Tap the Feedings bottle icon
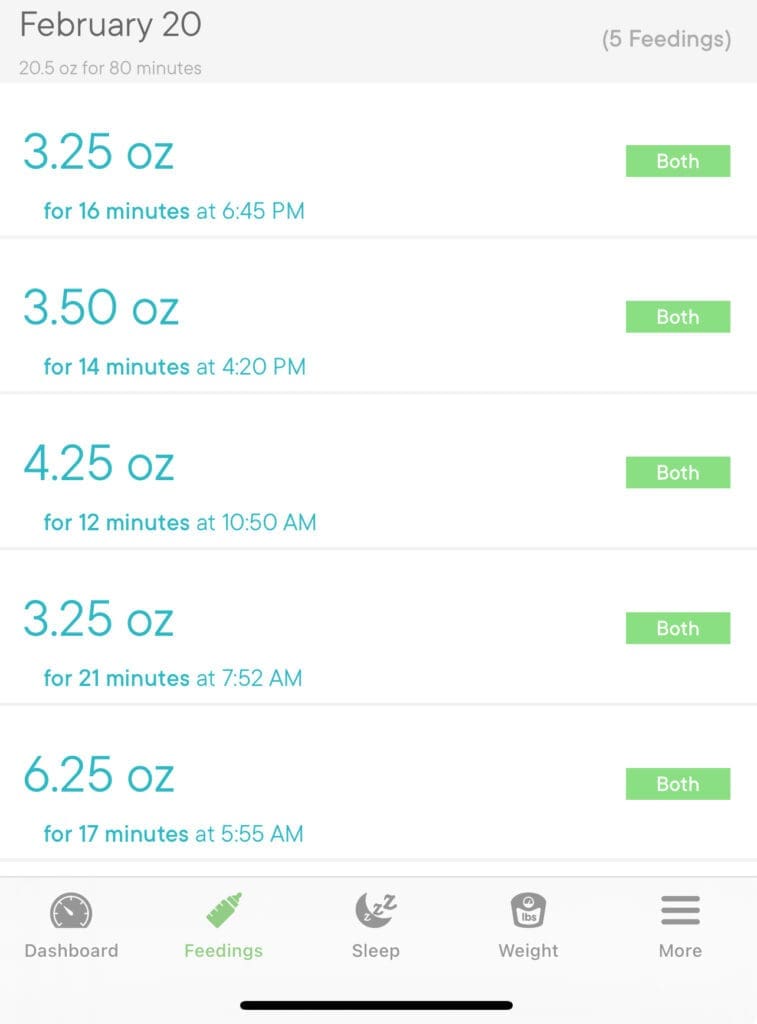This screenshot has height=1024, width=757. click(x=224, y=910)
